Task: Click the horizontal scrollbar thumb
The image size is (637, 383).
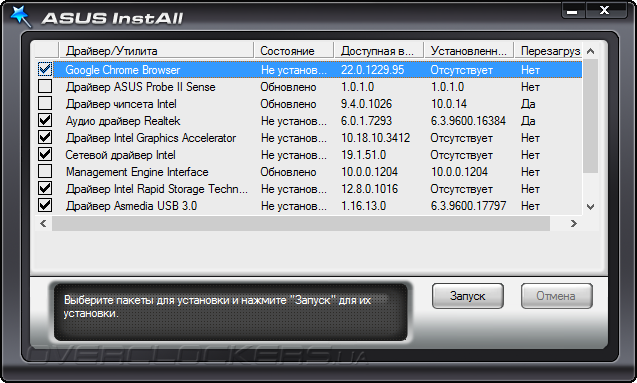Action: [x=301, y=223]
